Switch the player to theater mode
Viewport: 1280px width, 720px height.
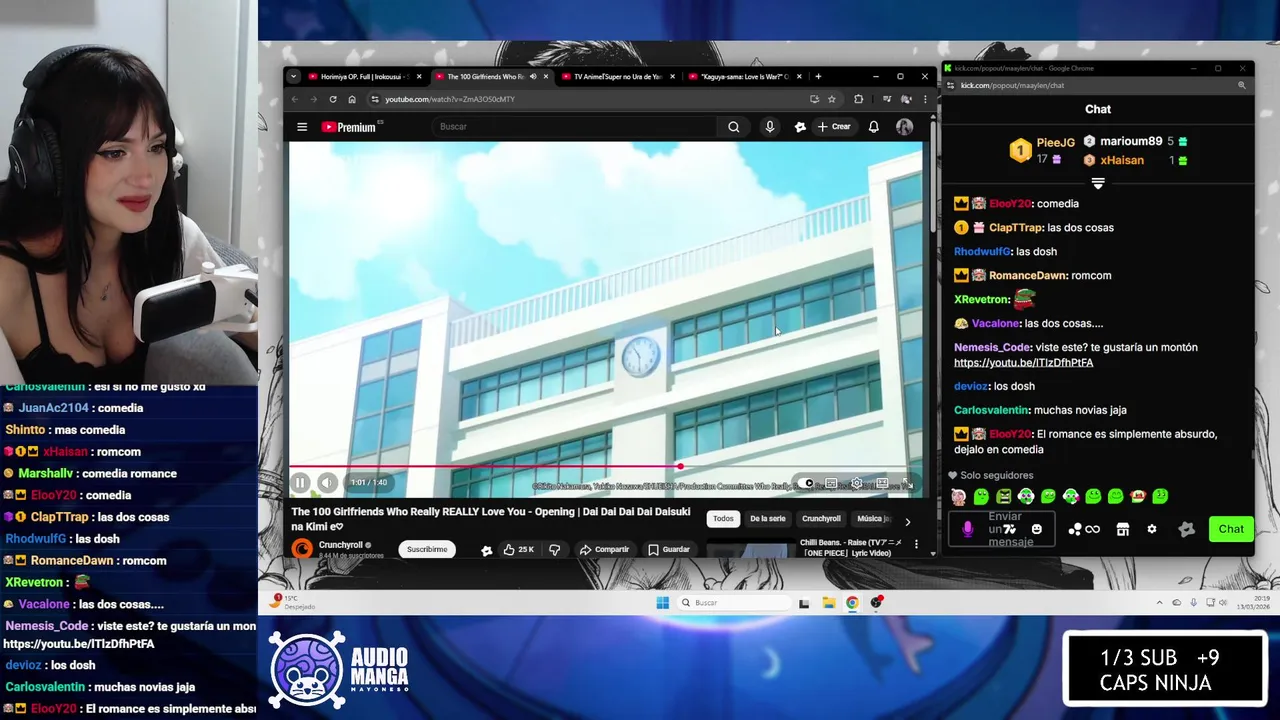(x=882, y=484)
